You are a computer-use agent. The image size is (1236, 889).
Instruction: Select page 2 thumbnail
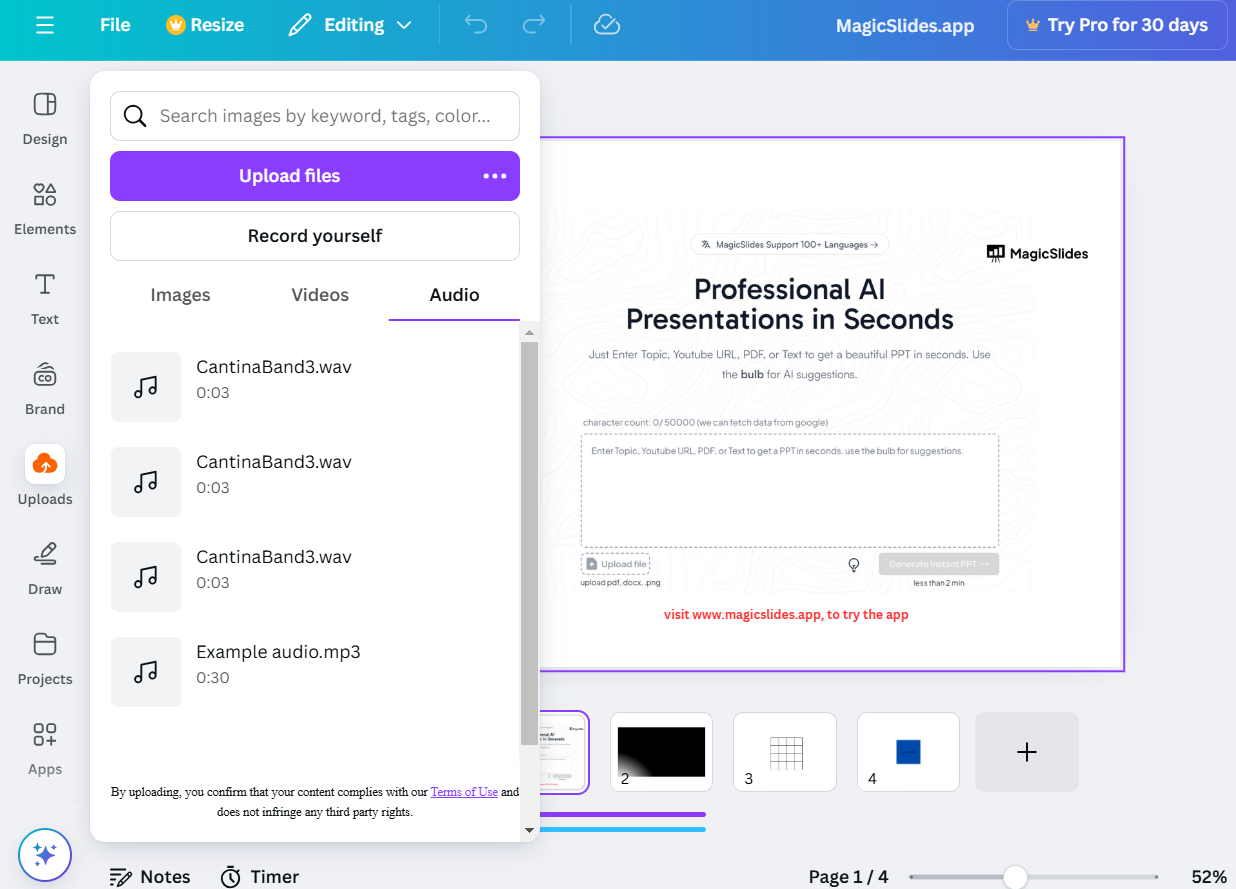661,752
